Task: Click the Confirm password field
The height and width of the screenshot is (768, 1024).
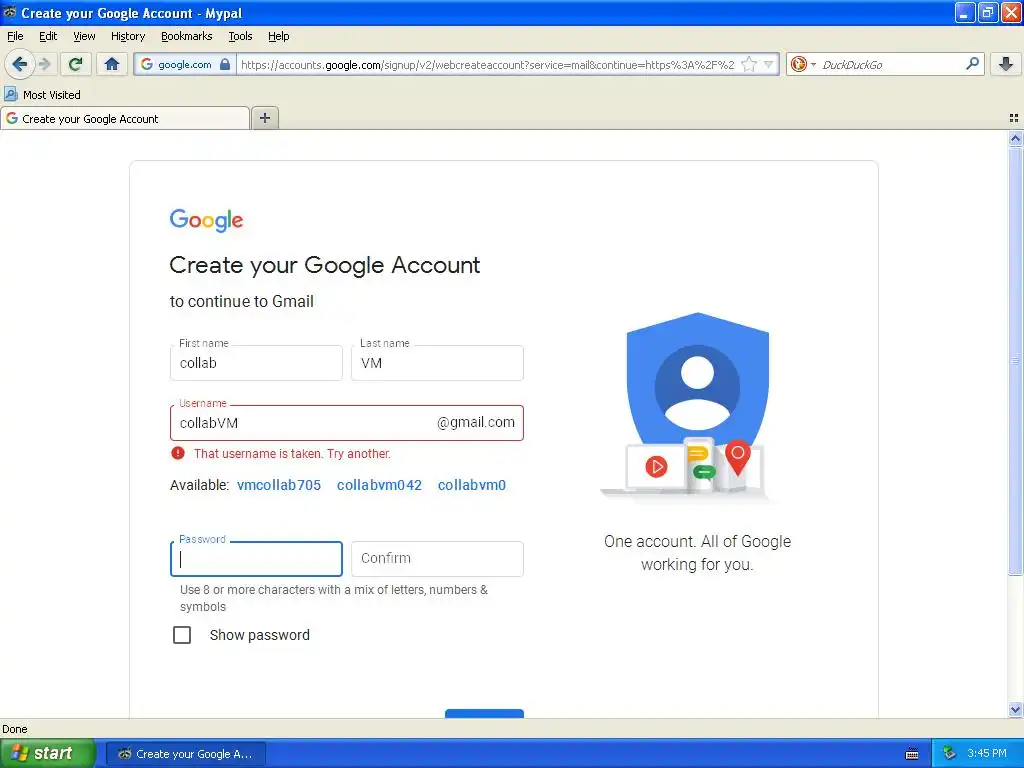Action: 437,559
